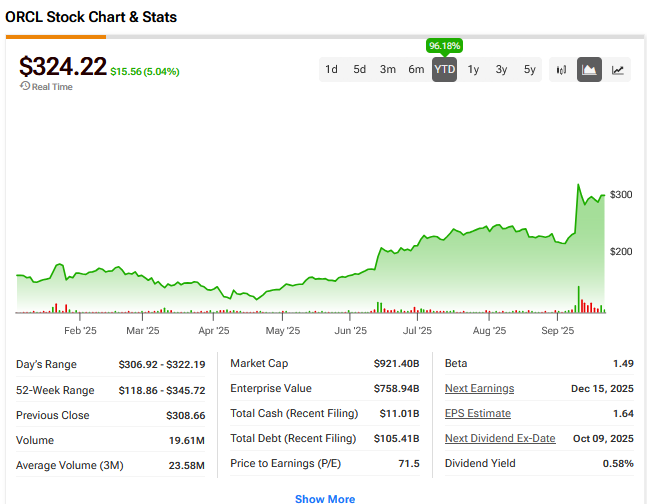Viewport: 647px width, 504px height.
Task: Open the EPS Estimate link
Action: coord(477,414)
